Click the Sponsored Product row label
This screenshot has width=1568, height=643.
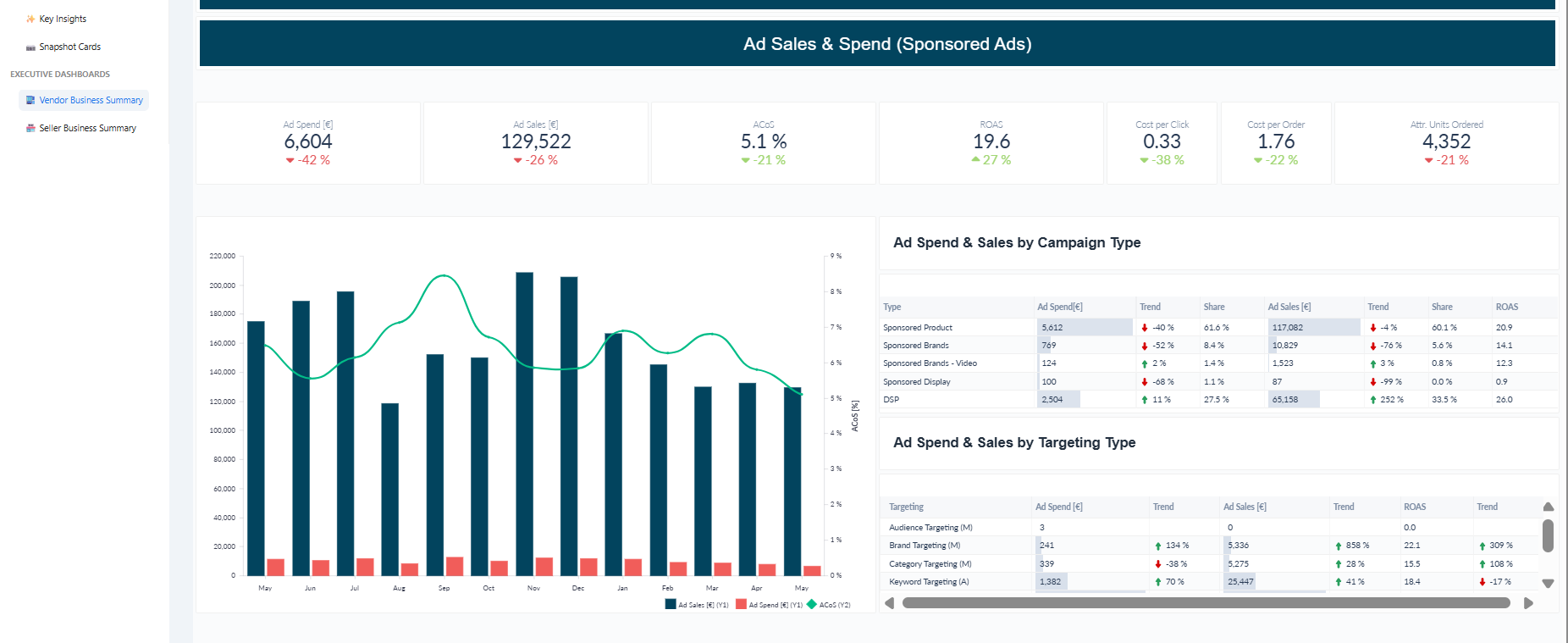[918, 328]
